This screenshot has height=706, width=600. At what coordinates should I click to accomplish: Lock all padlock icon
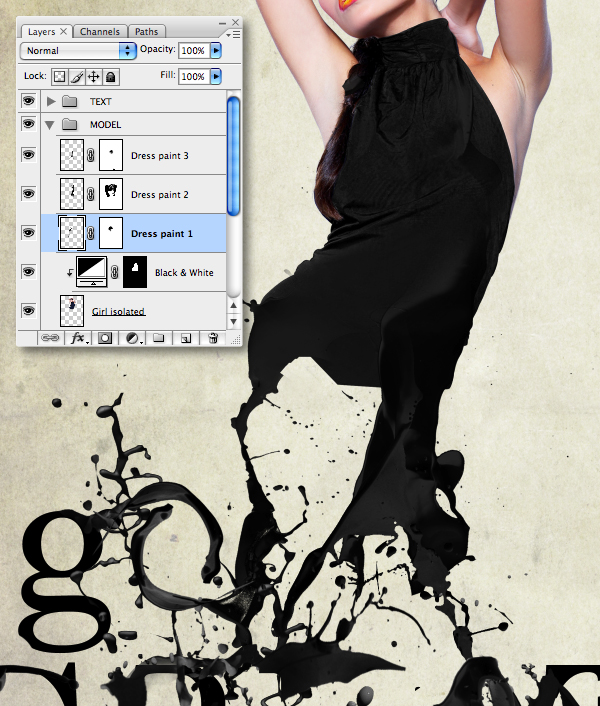111,77
